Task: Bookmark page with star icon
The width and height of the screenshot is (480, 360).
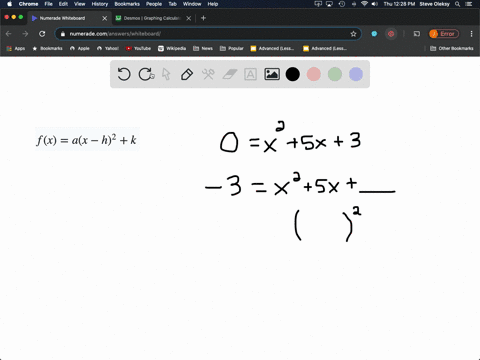Action: [x=353, y=34]
